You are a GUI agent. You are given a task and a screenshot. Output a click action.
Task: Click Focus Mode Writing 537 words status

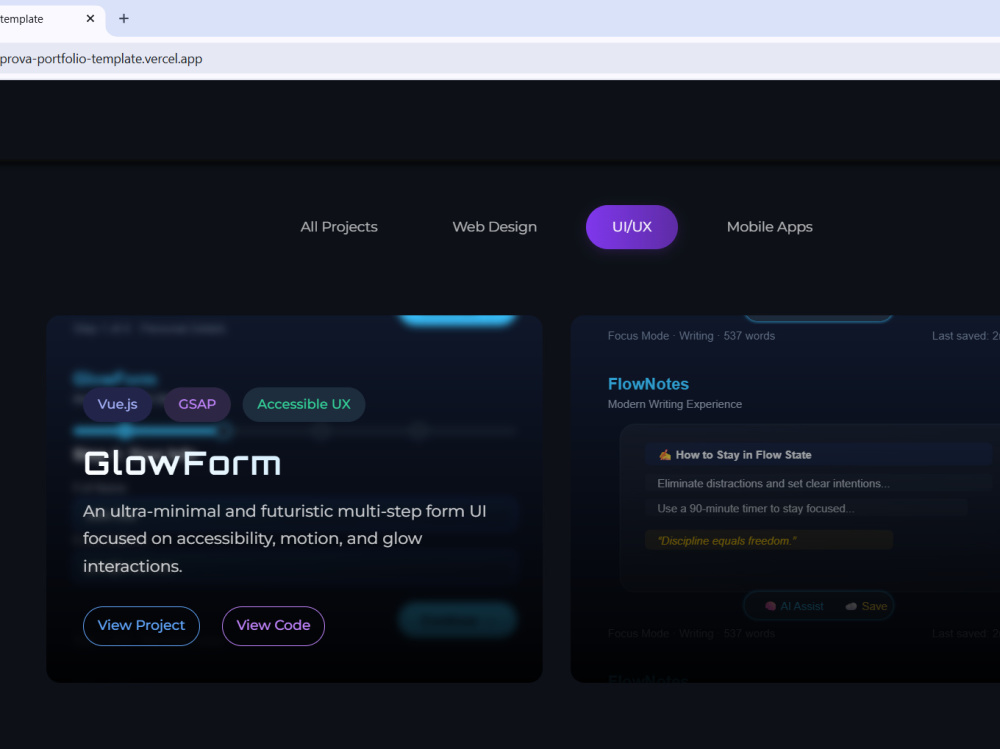(x=691, y=336)
